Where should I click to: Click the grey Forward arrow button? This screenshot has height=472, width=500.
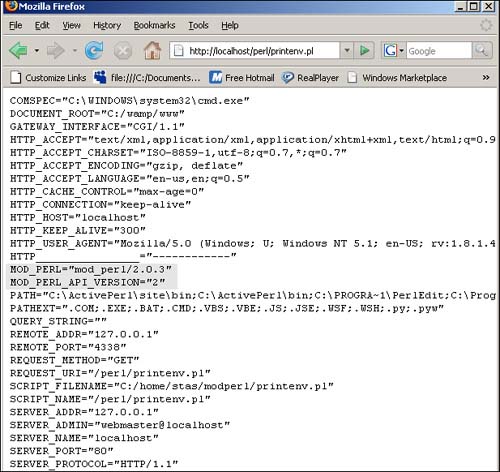point(56,51)
